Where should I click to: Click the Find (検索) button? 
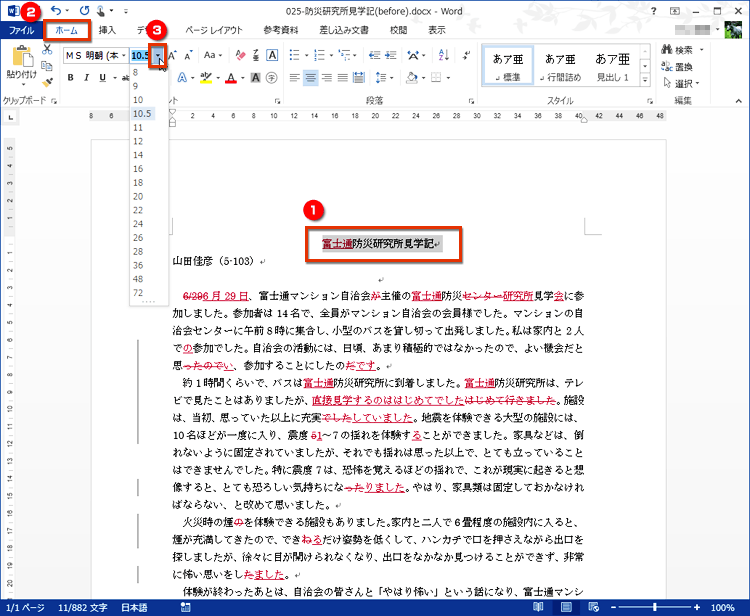677,49
